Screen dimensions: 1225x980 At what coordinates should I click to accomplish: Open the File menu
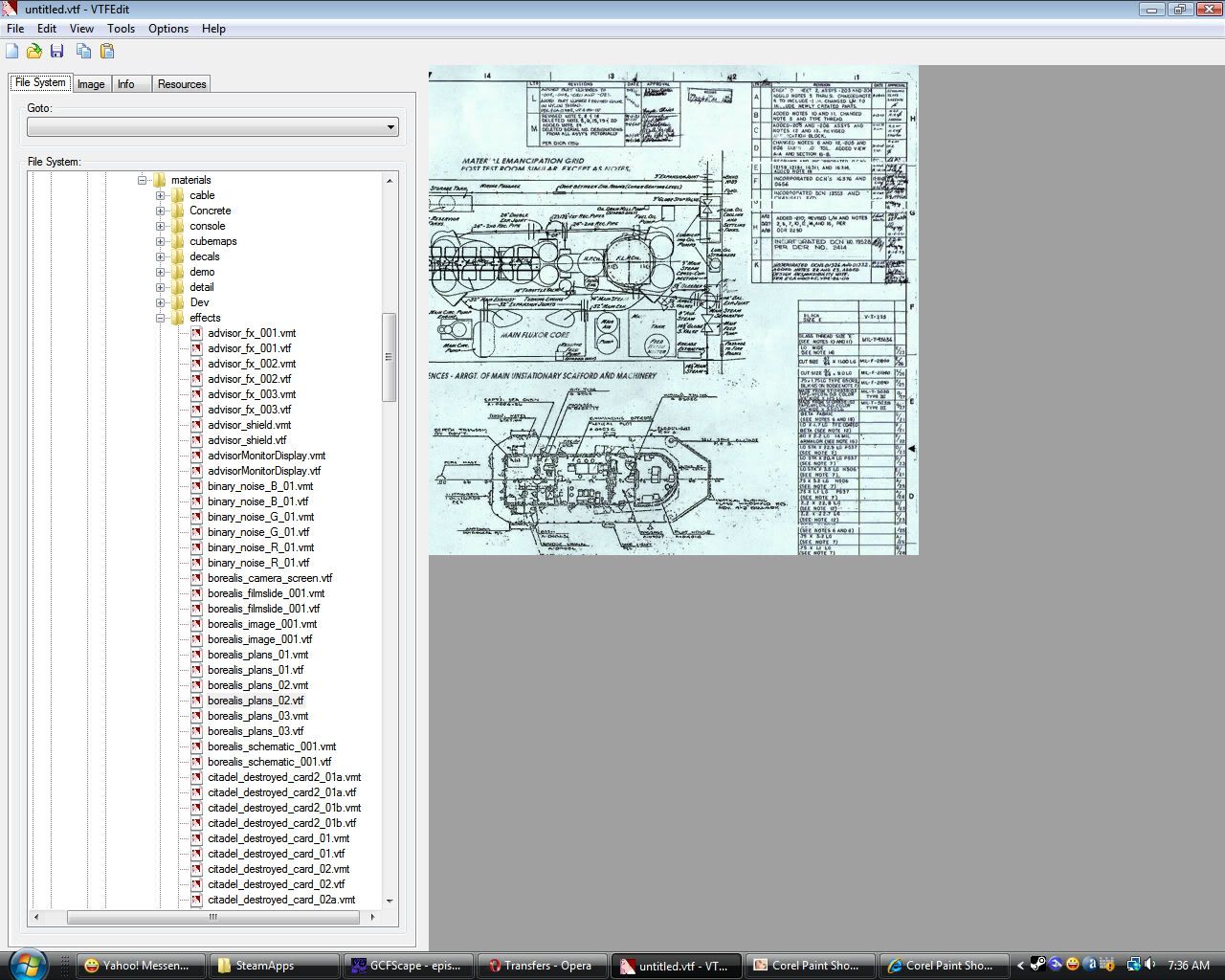pyautogui.click(x=16, y=29)
